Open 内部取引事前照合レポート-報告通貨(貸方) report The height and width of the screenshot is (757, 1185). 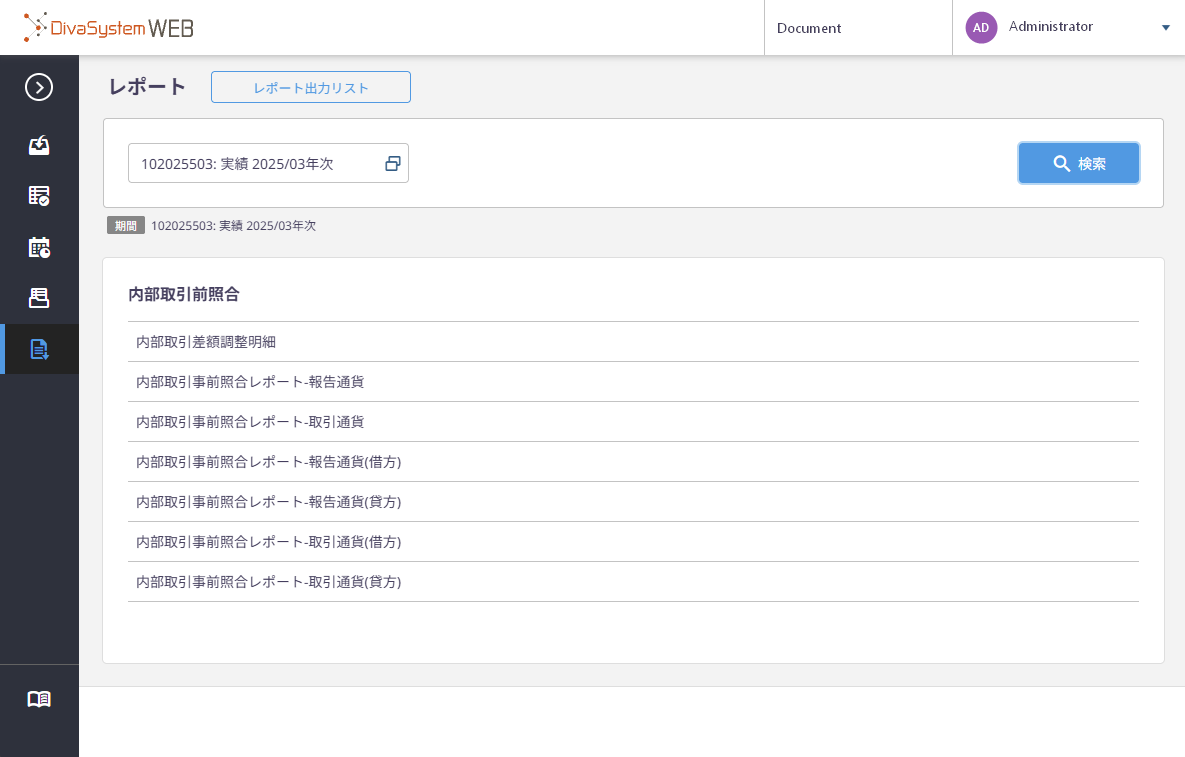coord(633,502)
